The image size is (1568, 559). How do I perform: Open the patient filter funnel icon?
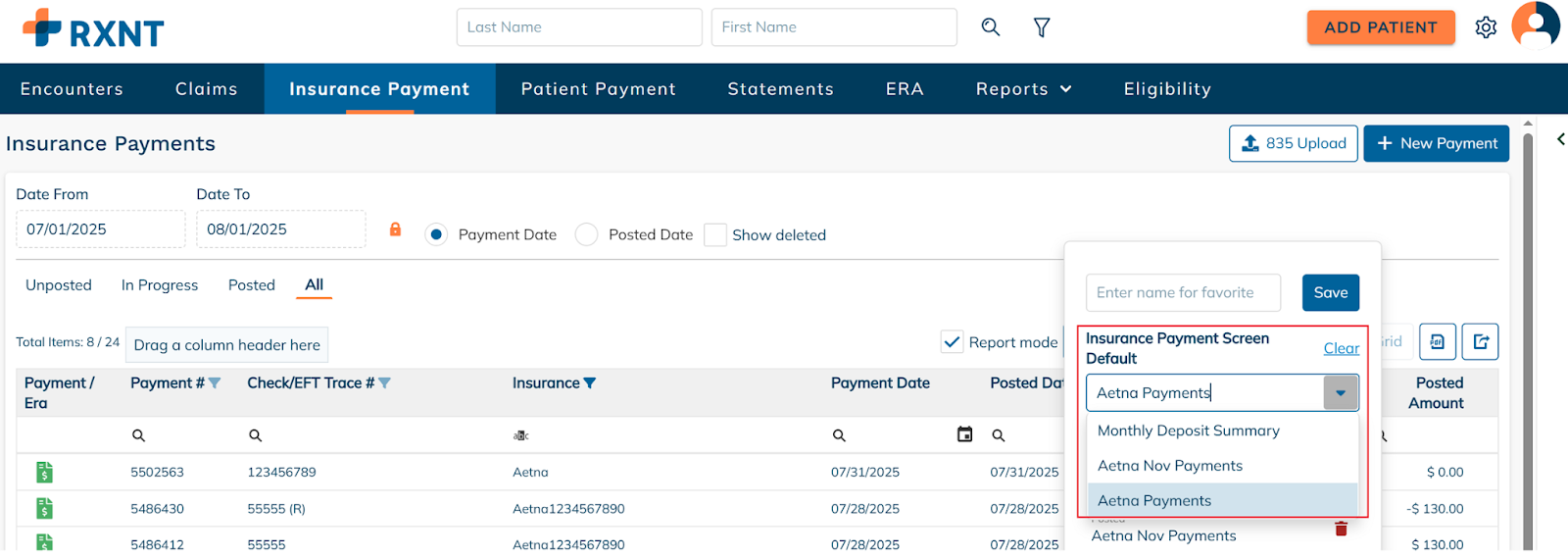1042,27
